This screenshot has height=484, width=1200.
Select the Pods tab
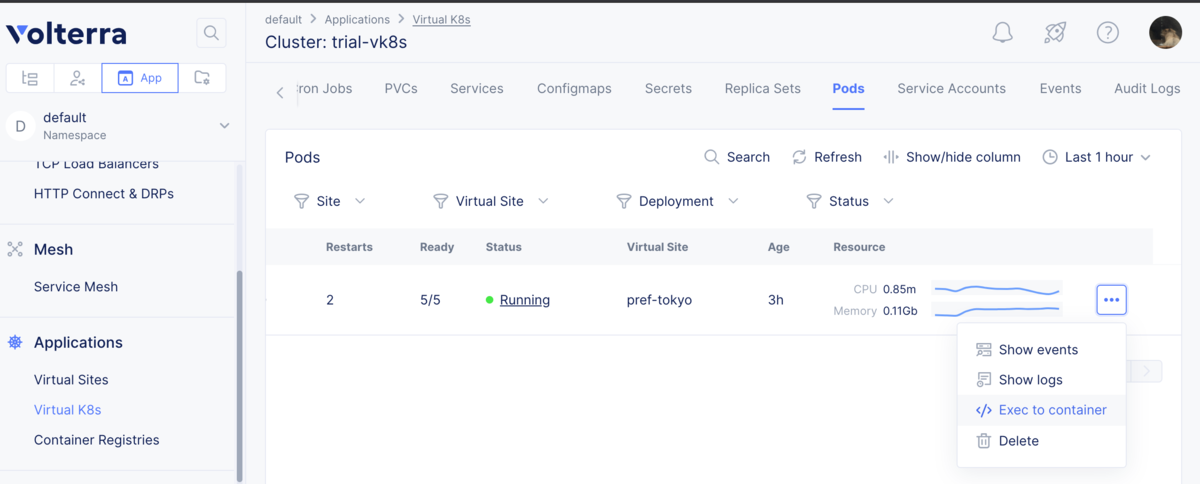tap(849, 88)
